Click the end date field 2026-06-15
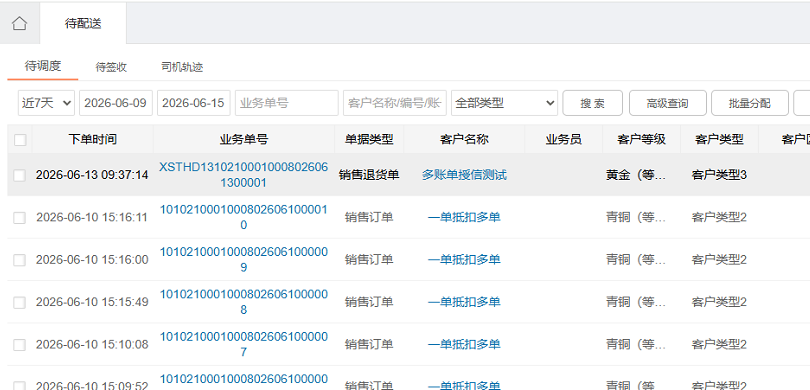 coord(194,103)
